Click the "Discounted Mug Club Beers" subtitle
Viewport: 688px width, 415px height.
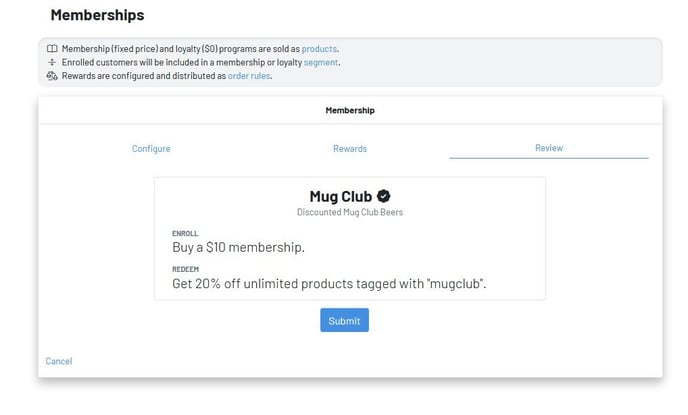pyautogui.click(x=349, y=212)
